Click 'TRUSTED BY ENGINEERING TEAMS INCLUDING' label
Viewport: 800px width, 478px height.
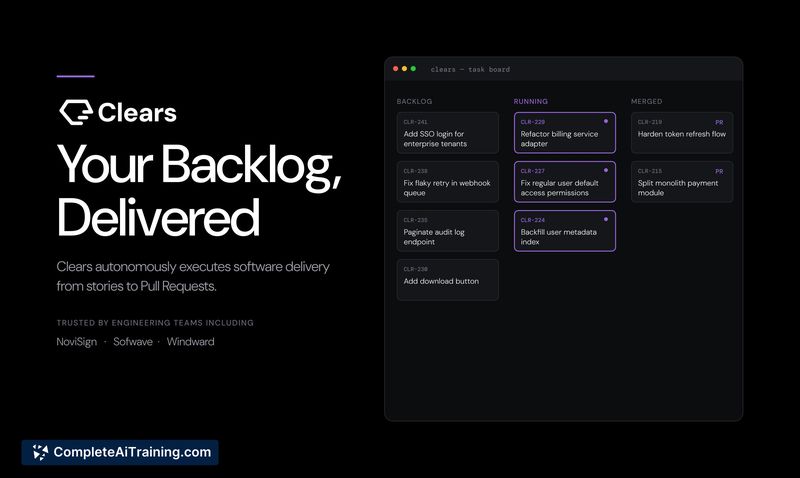click(x=155, y=323)
